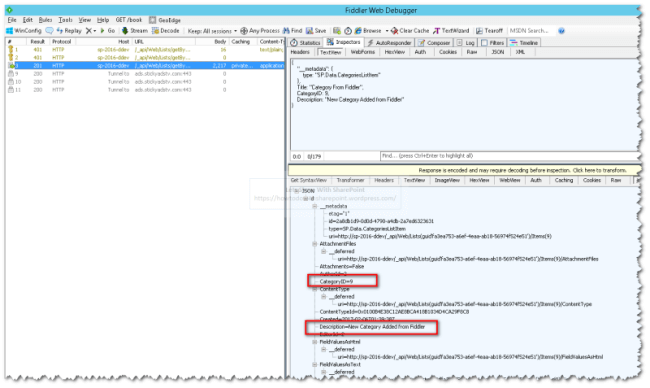Click the Tearoff toolbar button
This screenshot has height=388, width=650.
(489, 31)
